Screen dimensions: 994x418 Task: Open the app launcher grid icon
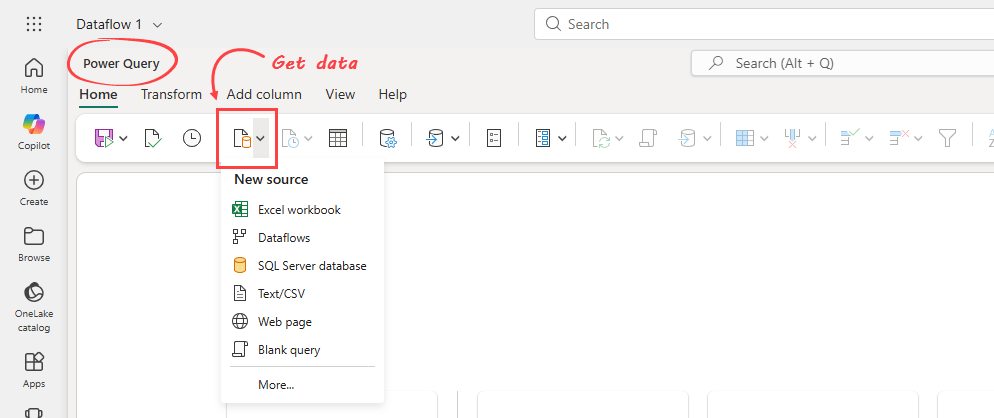(34, 24)
